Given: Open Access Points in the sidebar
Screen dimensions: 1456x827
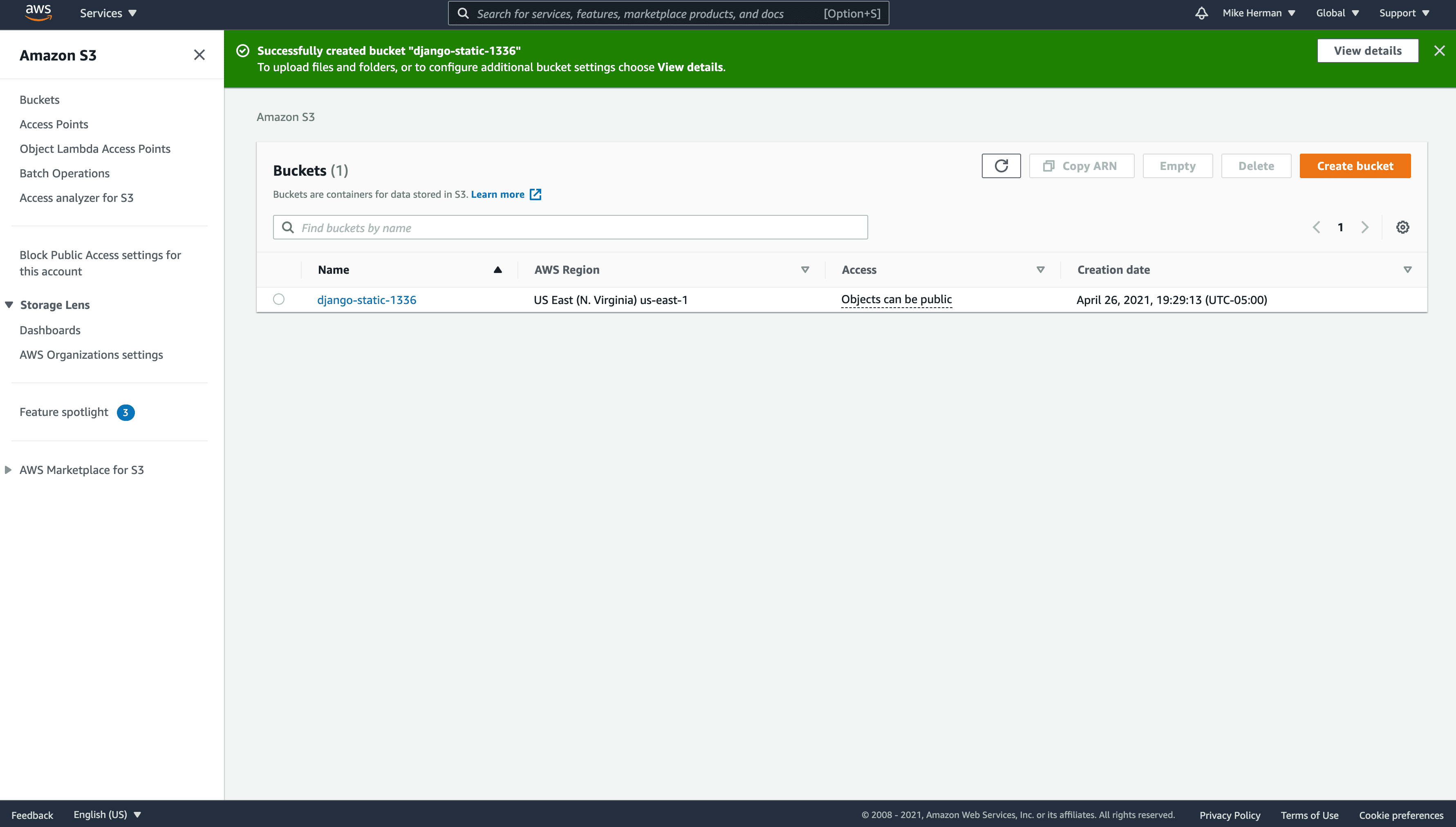Looking at the screenshot, I should (x=54, y=124).
